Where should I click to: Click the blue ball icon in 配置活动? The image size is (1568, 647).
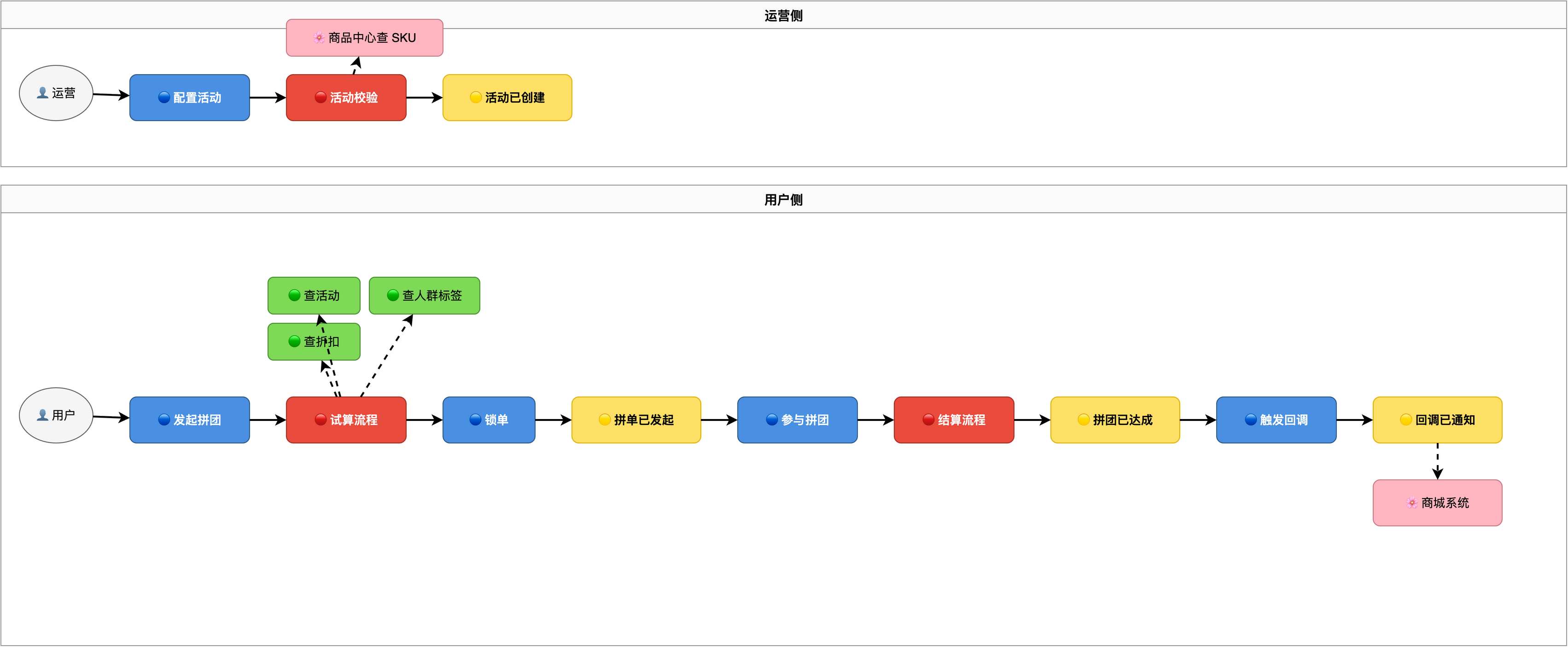coord(164,97)
